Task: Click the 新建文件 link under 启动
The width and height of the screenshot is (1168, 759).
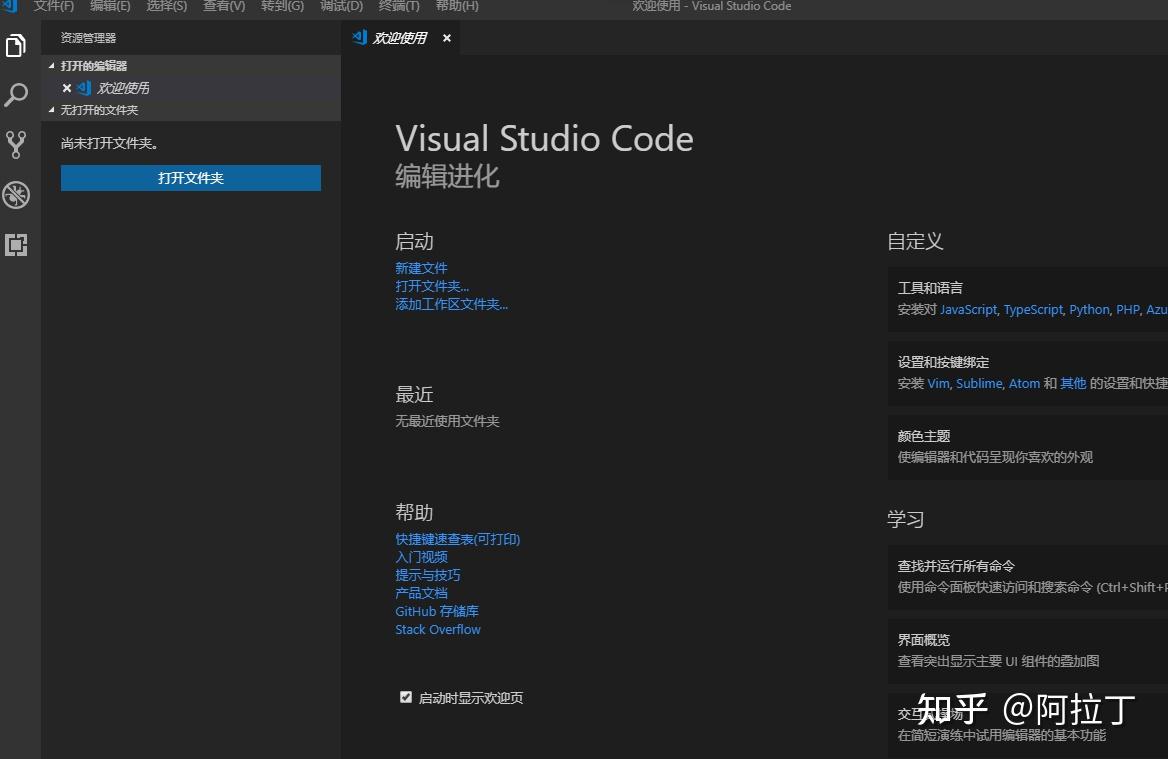Action: coord(420,267)
